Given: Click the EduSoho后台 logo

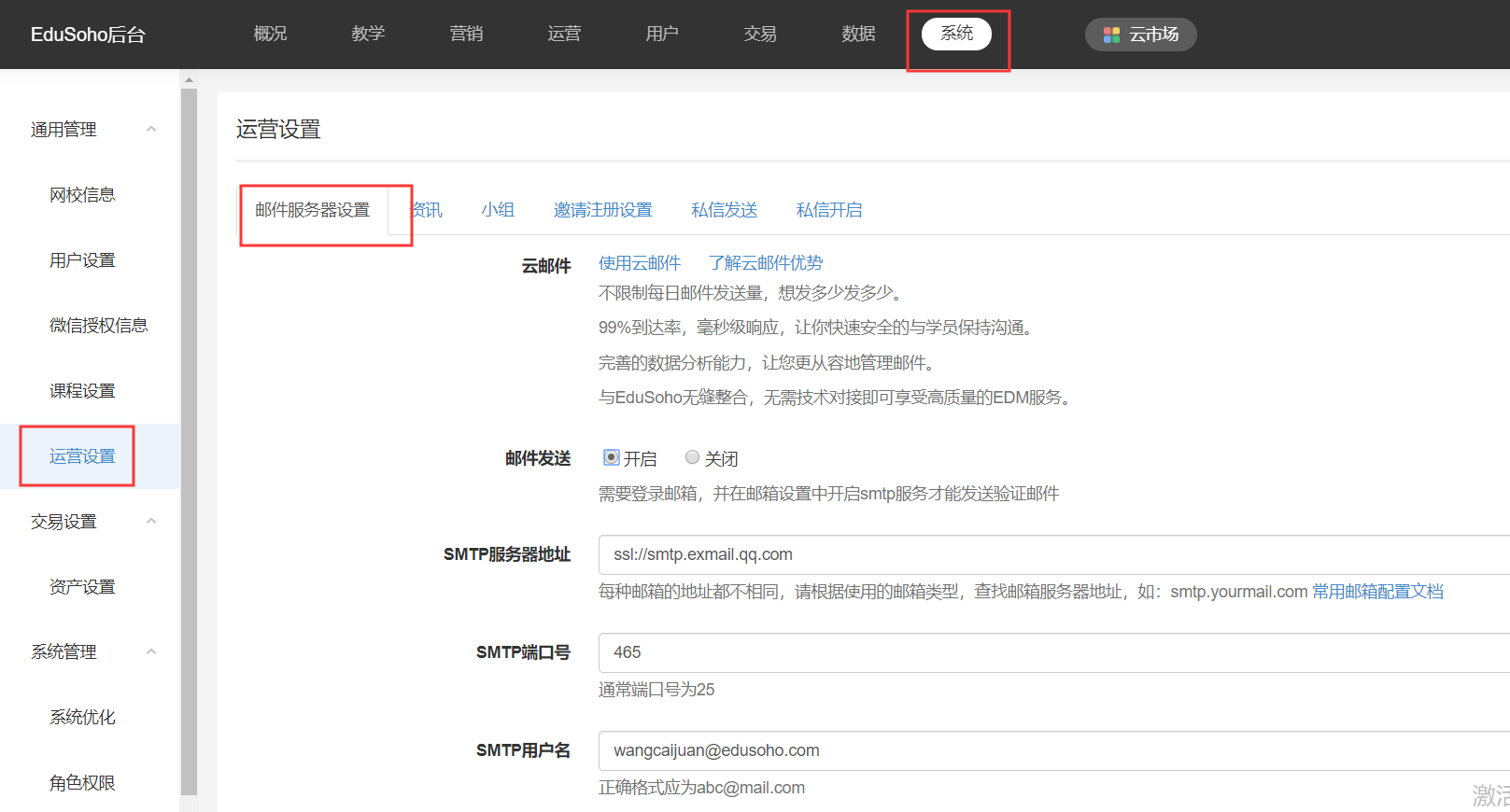Looking at the screenshot, I should (x=88, y=35).
